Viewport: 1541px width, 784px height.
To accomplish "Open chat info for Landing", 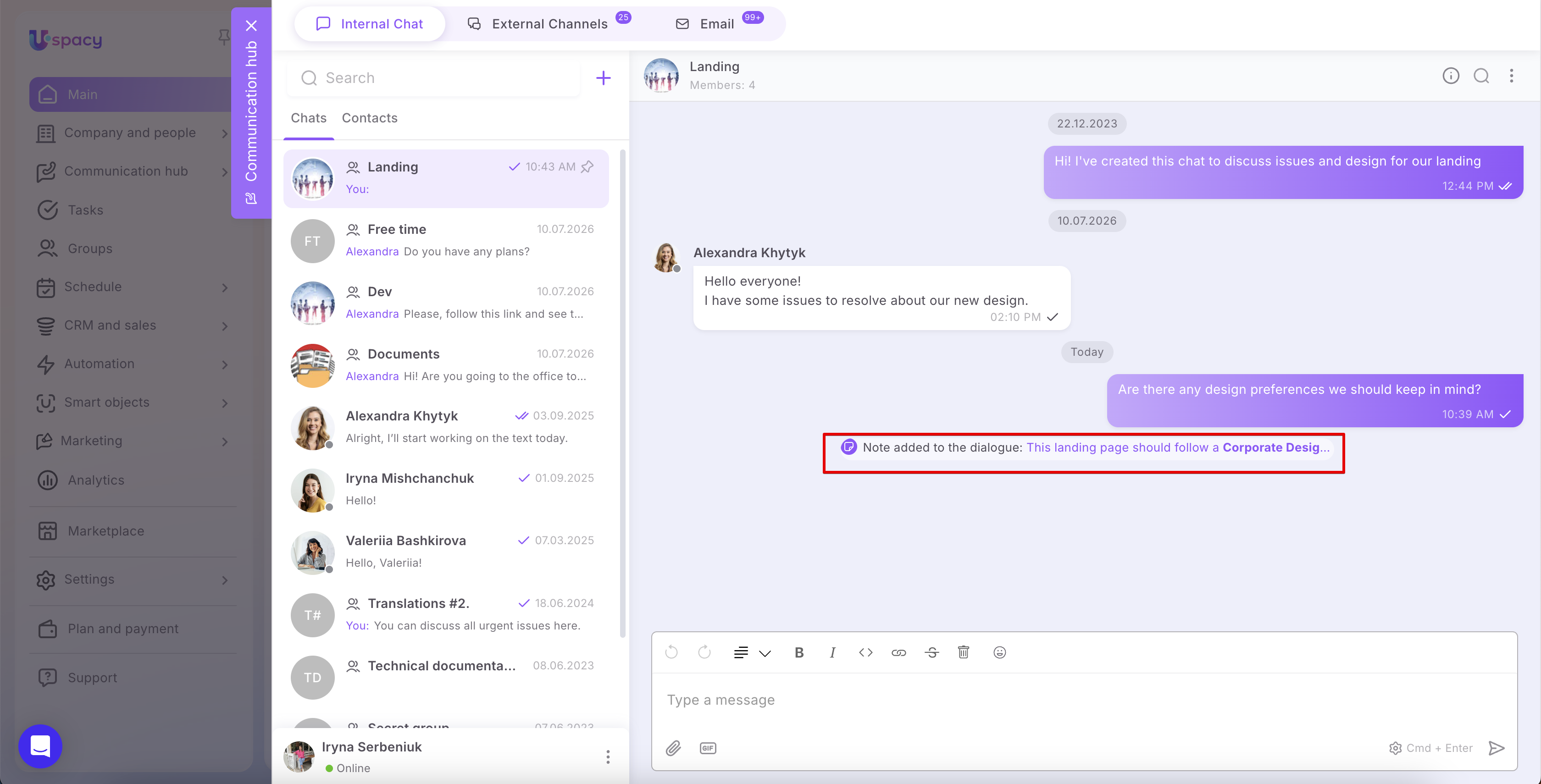I will 1451,76.
